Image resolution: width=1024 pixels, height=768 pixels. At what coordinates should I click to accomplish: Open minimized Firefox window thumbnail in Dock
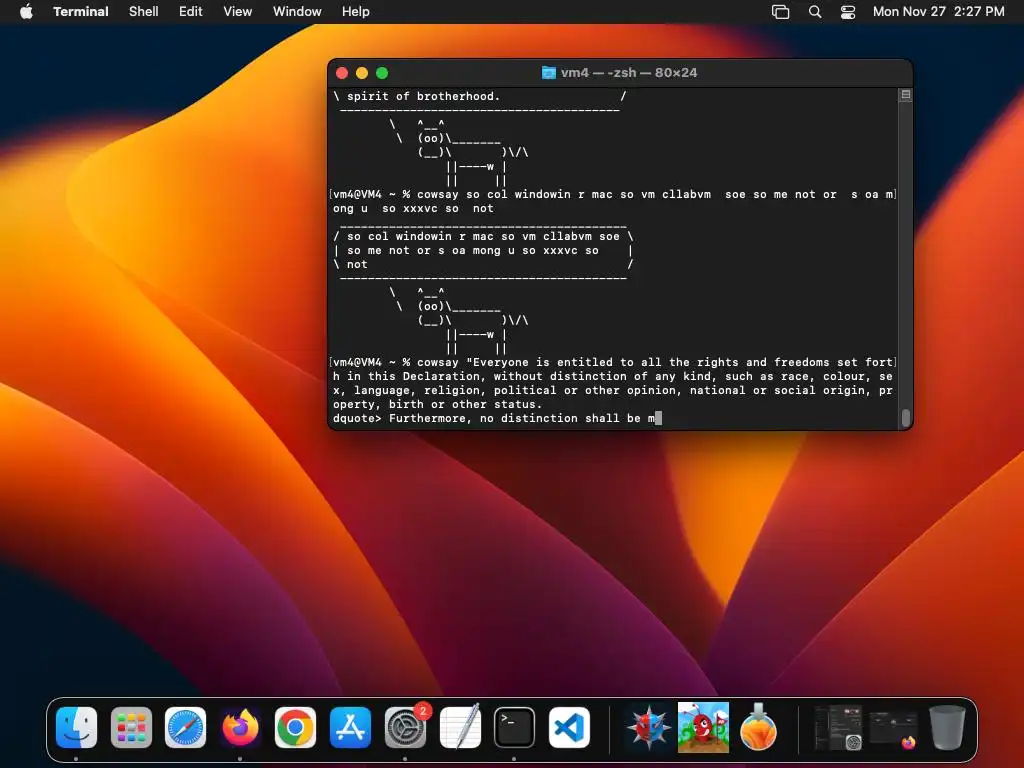click(x=893, y=728)
